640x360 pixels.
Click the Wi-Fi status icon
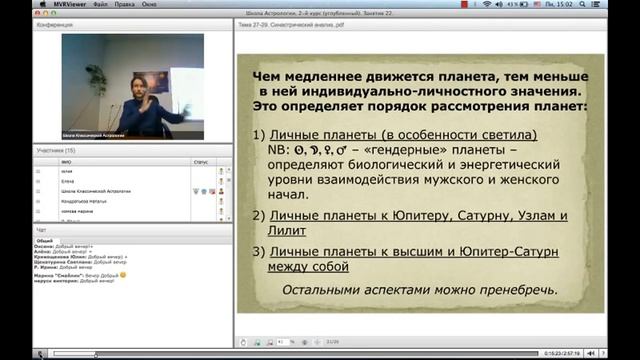487,4
